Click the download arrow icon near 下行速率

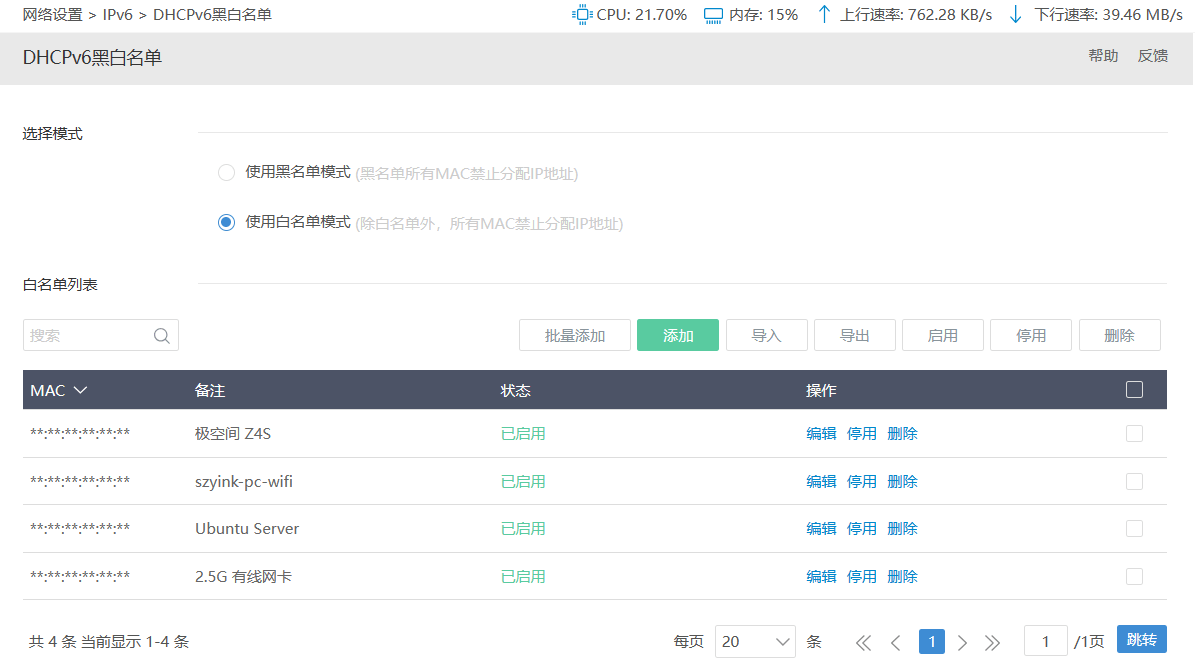pos(1015,14)
